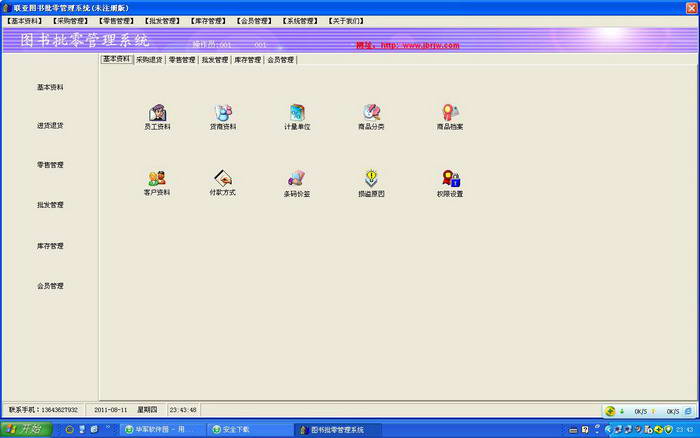Viewport: 700px width, 438px height.
Task: Click the 联系手机 phone number in status bar
Action: [43, 409]
